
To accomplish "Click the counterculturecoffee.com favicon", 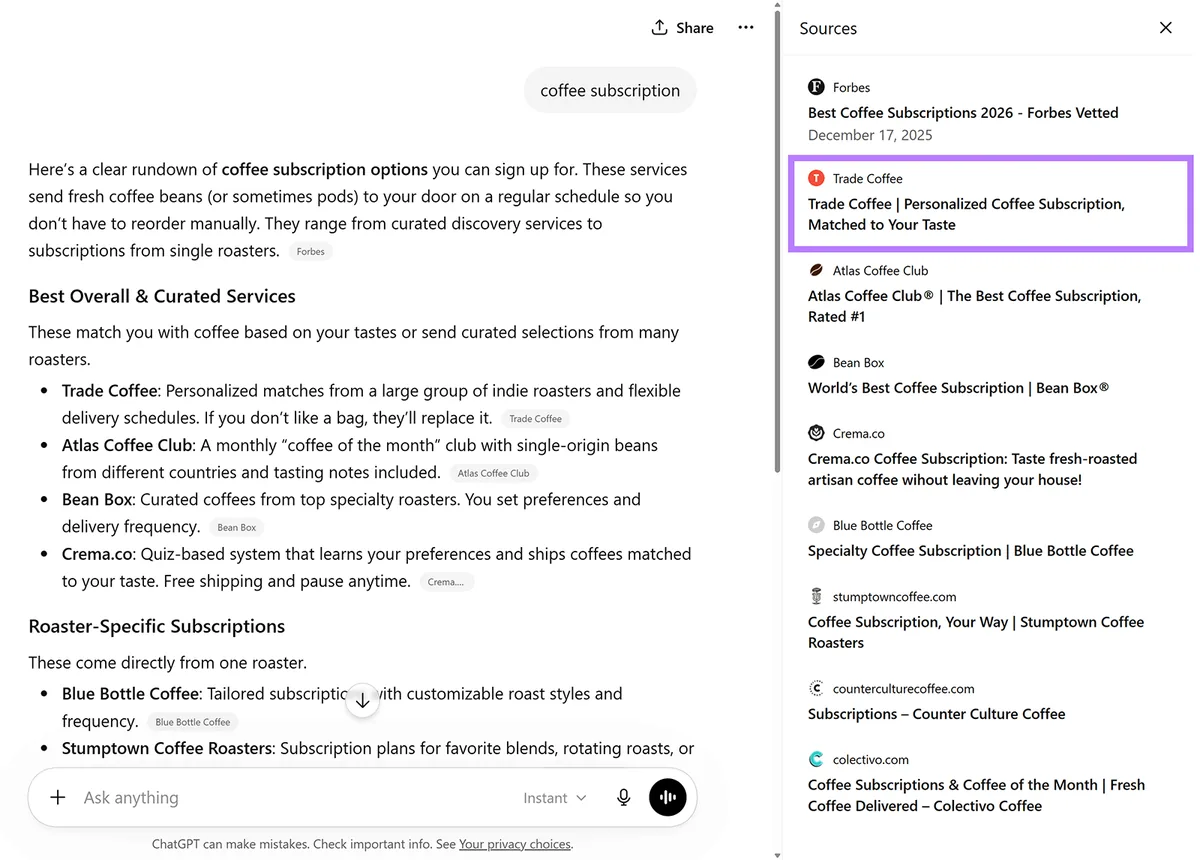I will coord(816,688).
